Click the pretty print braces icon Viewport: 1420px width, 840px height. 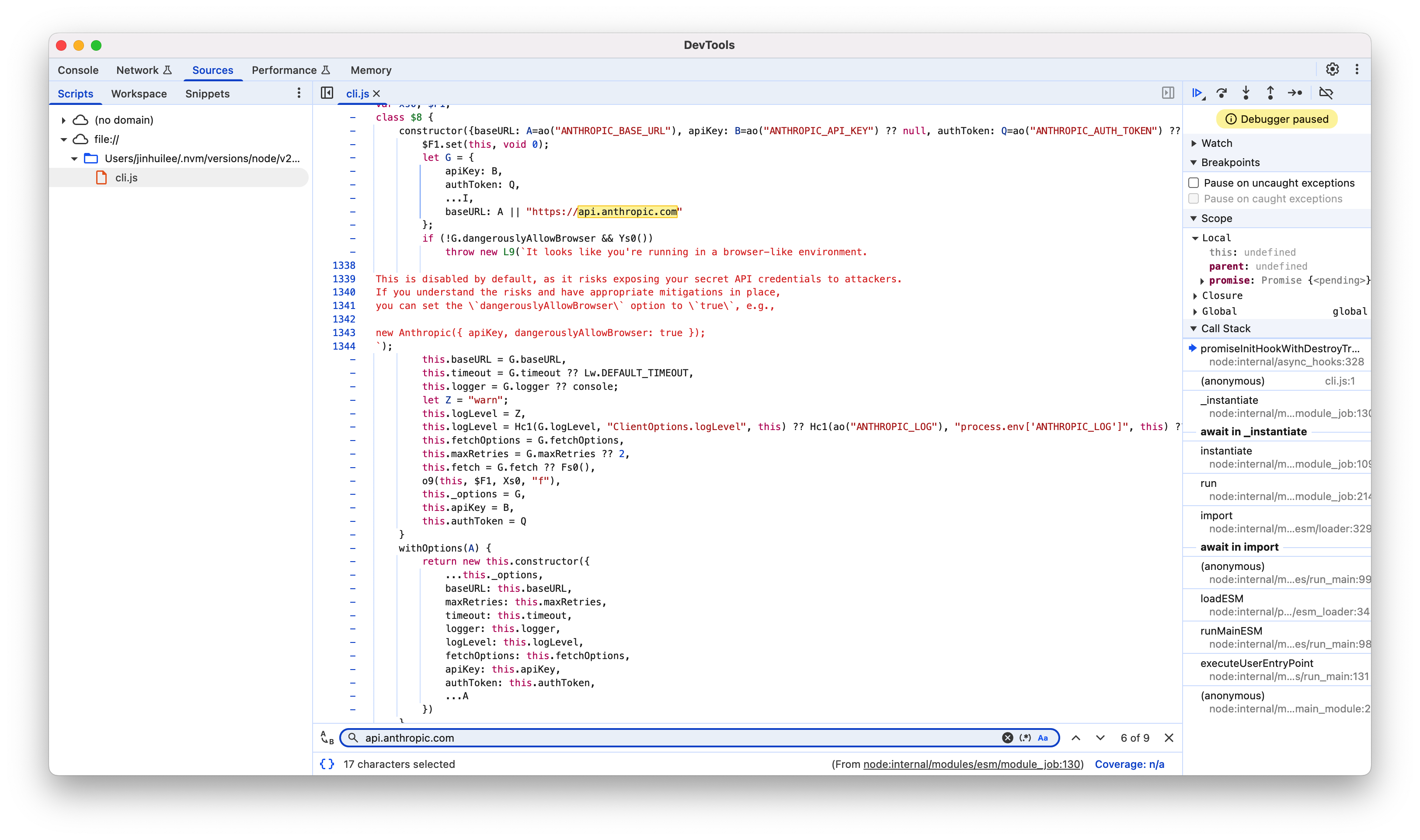[x=327, y=764]
